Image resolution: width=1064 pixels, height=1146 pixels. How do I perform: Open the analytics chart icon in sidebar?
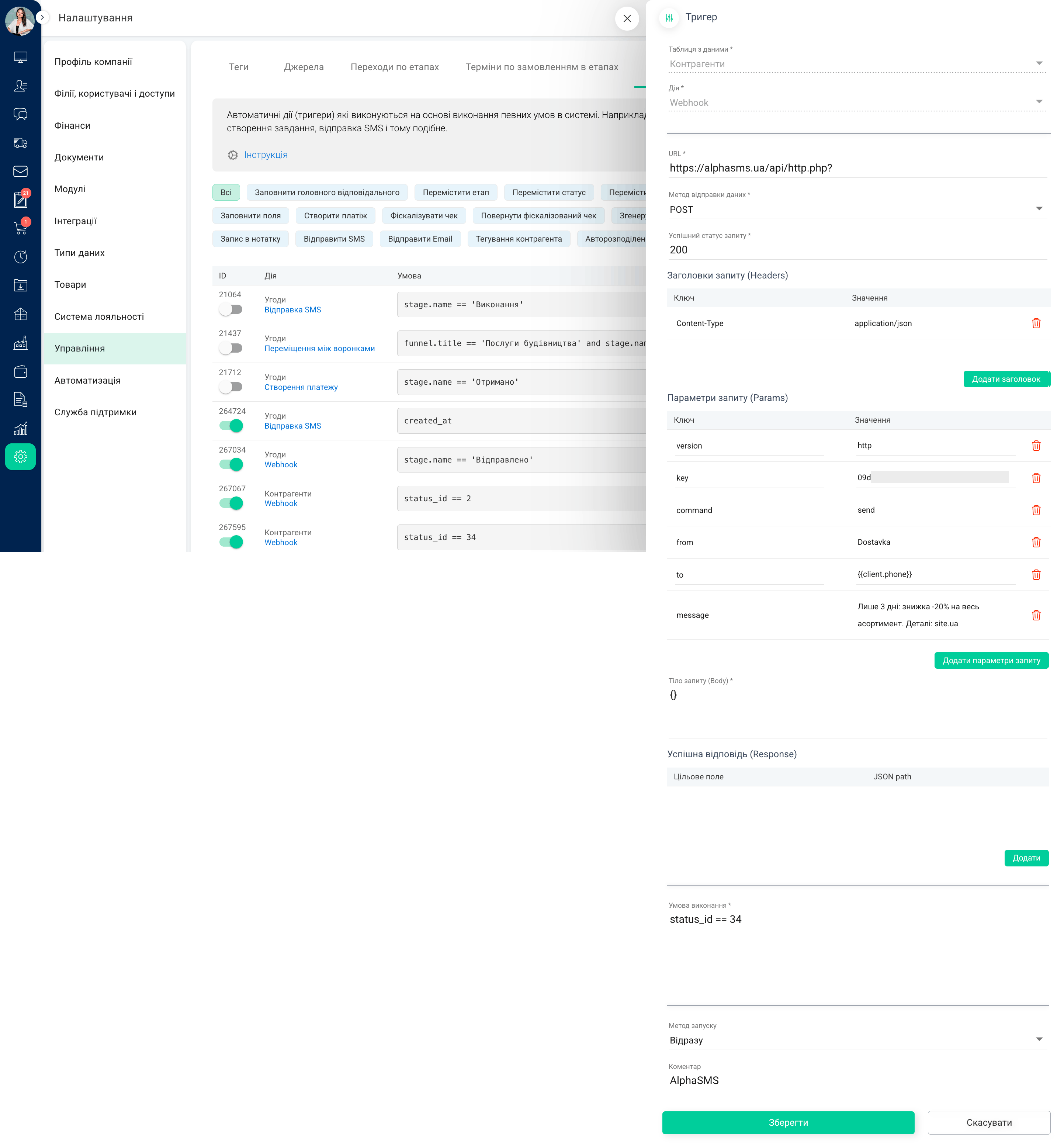tap(21, 428)
